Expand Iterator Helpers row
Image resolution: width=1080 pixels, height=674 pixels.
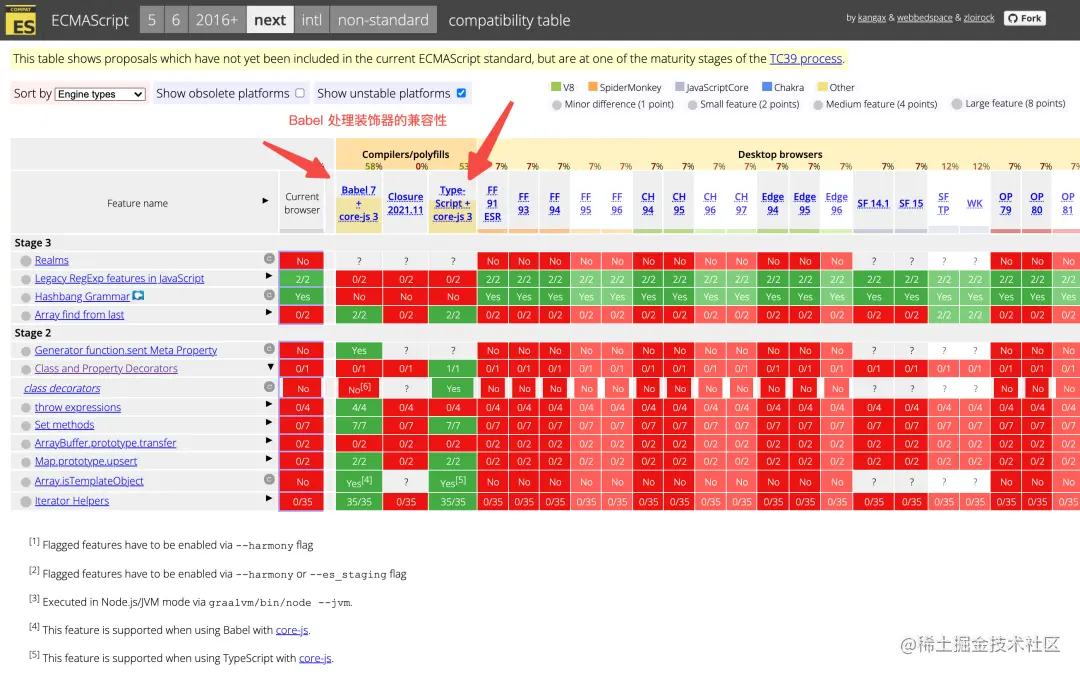coord(269,498)
